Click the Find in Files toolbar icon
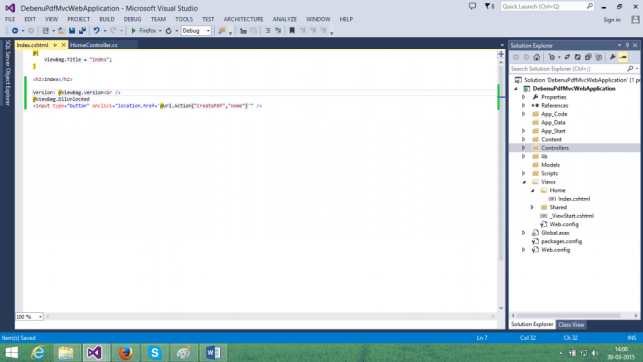The image size is (643, 362). 222,31
